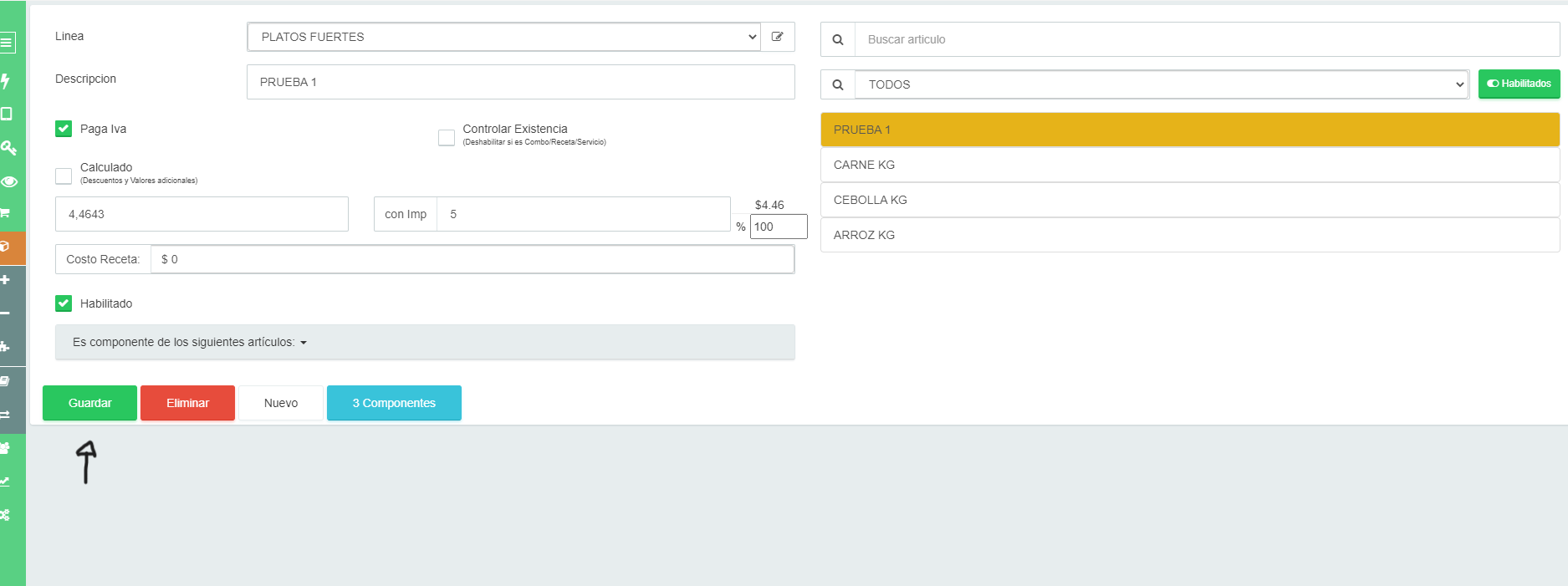Click the key icon in the sidebar
Image resolution: width=1568 pixels, height=586 pixels.
8,148
